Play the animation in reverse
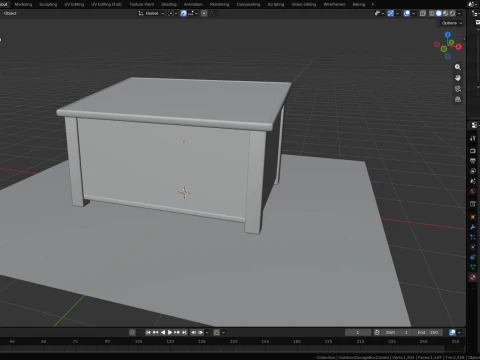 (163, 332)
